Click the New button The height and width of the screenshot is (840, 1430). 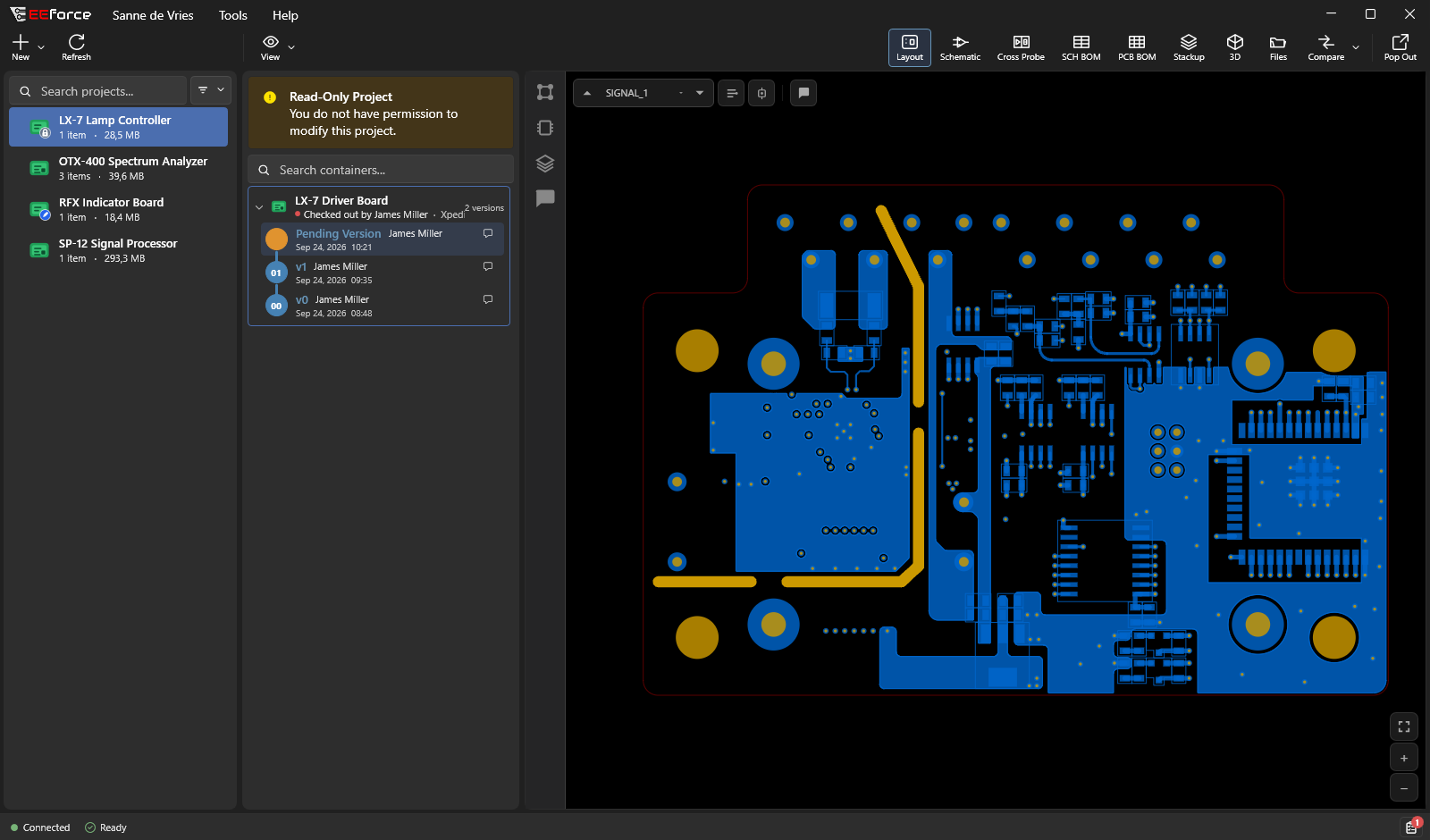(21, 47)
